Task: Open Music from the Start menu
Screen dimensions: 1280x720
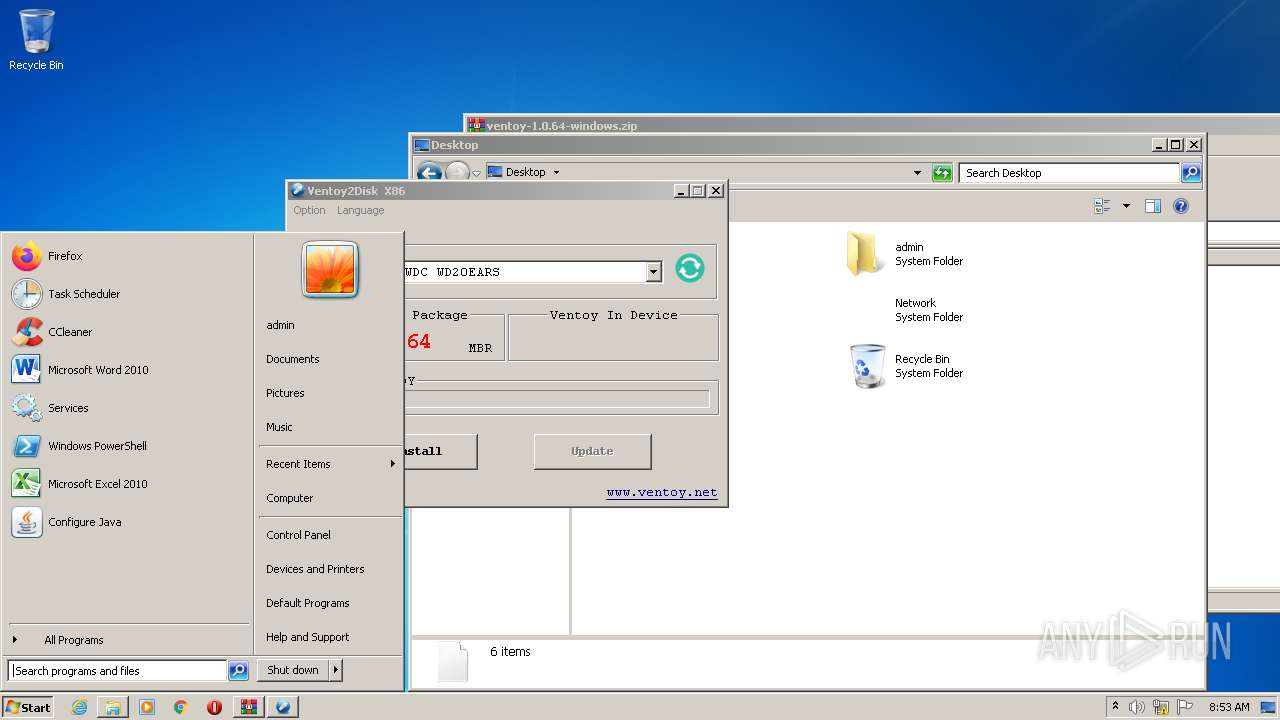Action: (330, 427)
